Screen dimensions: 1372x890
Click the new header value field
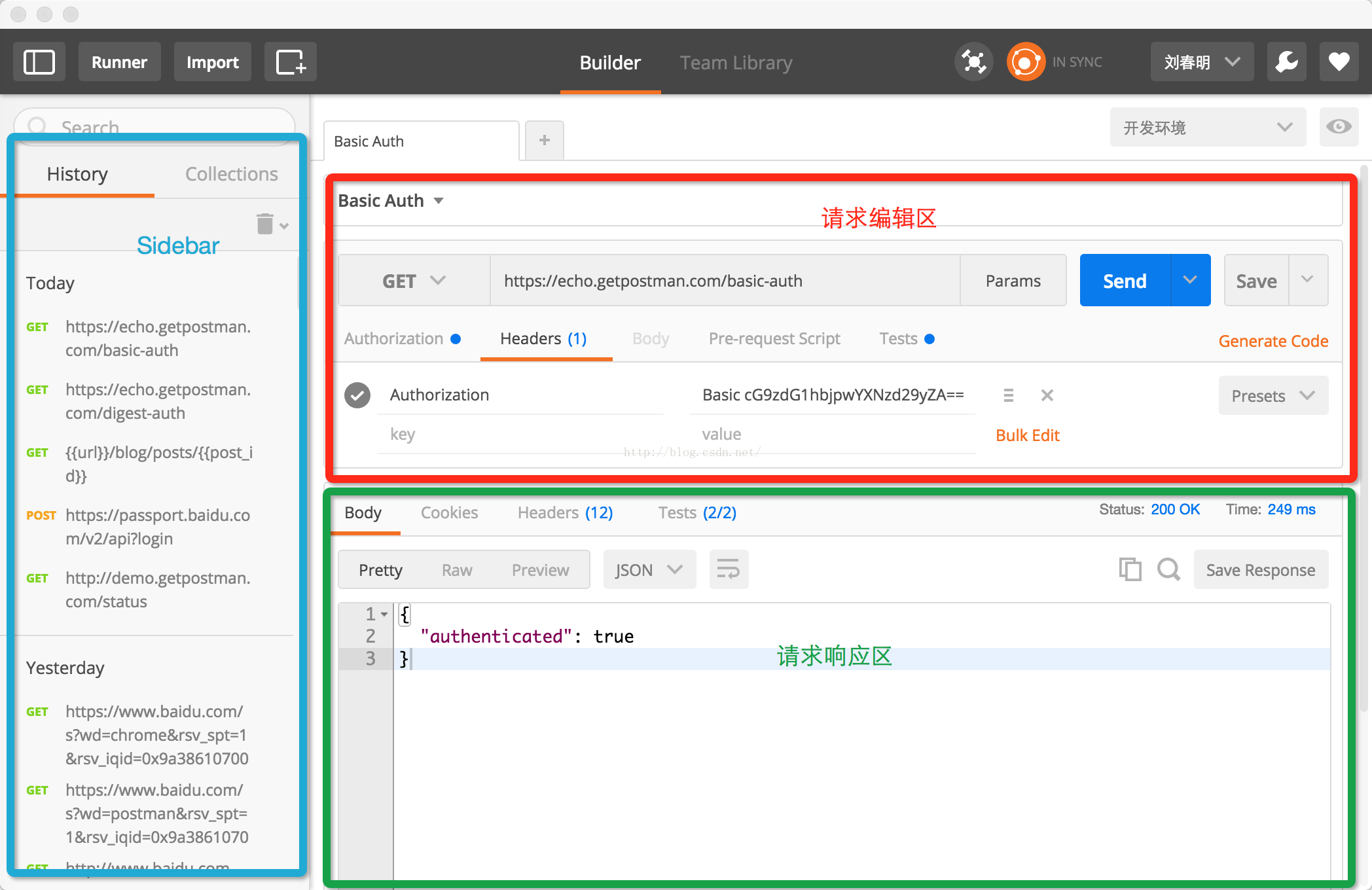832,434
